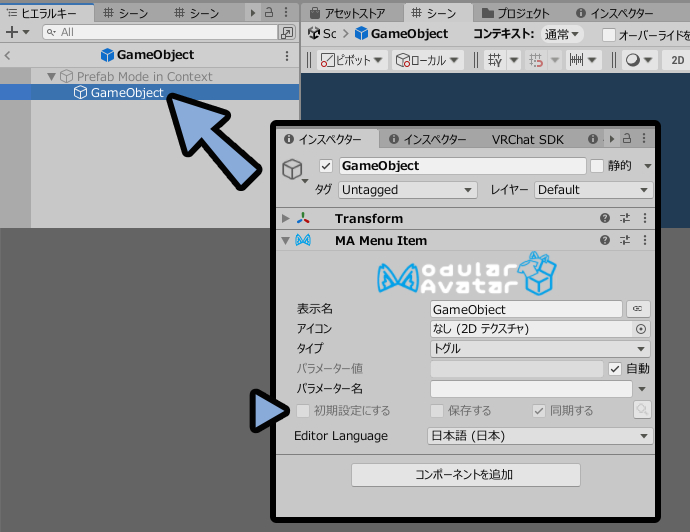690x532 pixels.
Task: Toggle the 同期する checkbox
Action: pos(539,411)
